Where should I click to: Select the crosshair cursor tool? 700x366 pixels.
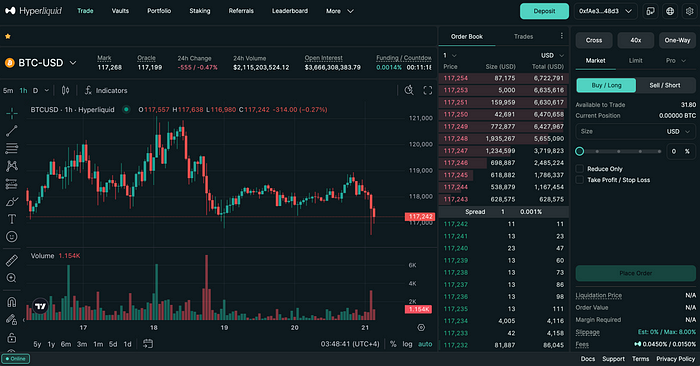click(x=12, y=113)
